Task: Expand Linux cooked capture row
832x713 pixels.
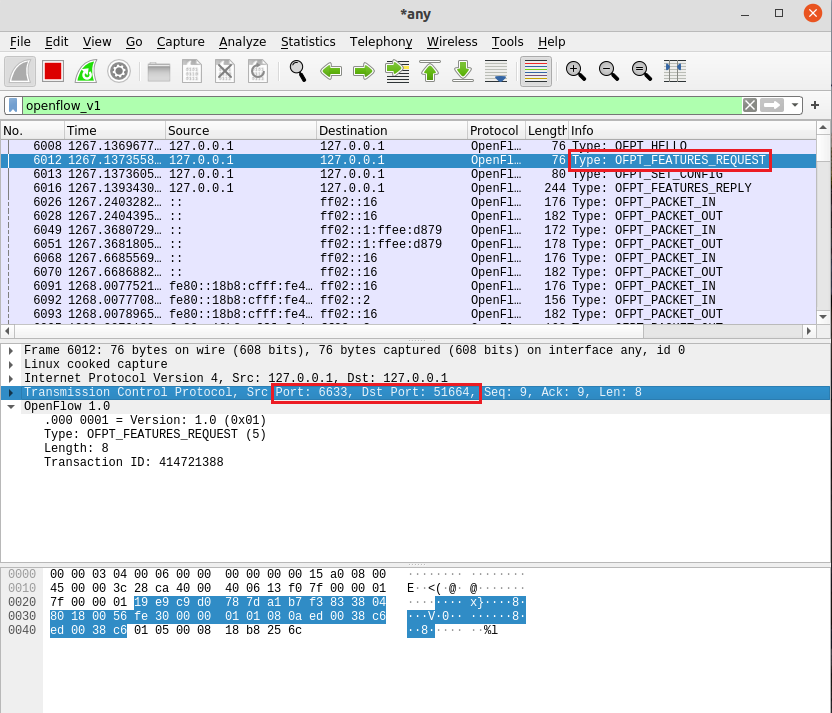Action: 11,364
